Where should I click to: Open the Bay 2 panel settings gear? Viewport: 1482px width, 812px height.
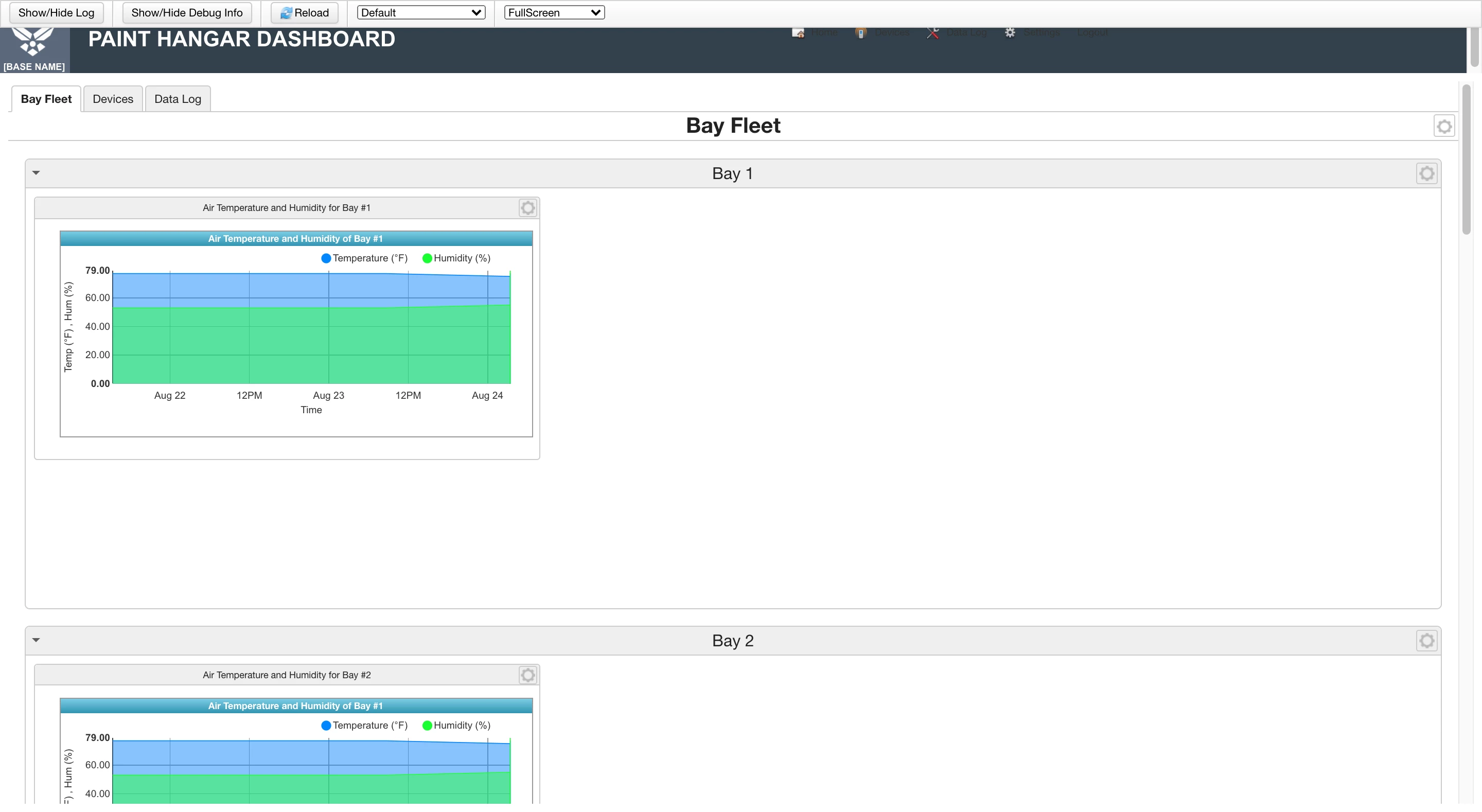[1426, 641]
